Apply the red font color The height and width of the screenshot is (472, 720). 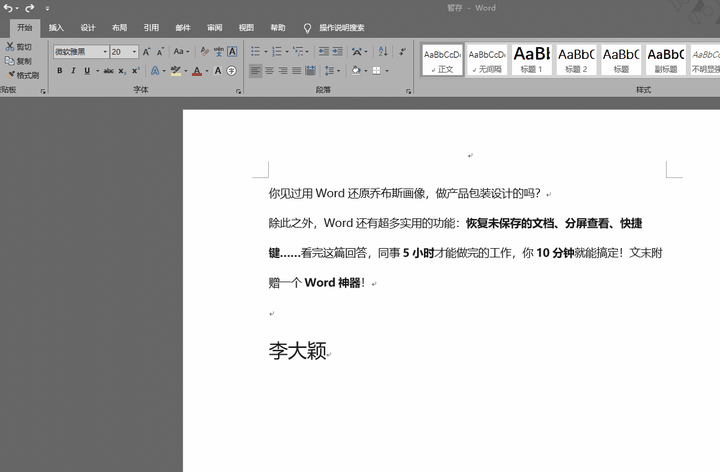[197, 71]
